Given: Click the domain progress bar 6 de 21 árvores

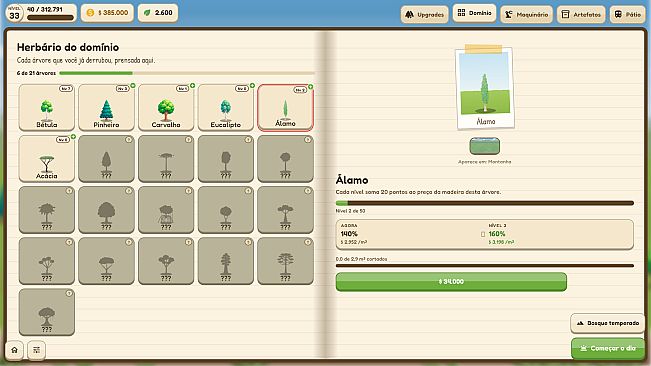Looking at the screenshot, I should (x=187, y=73).
